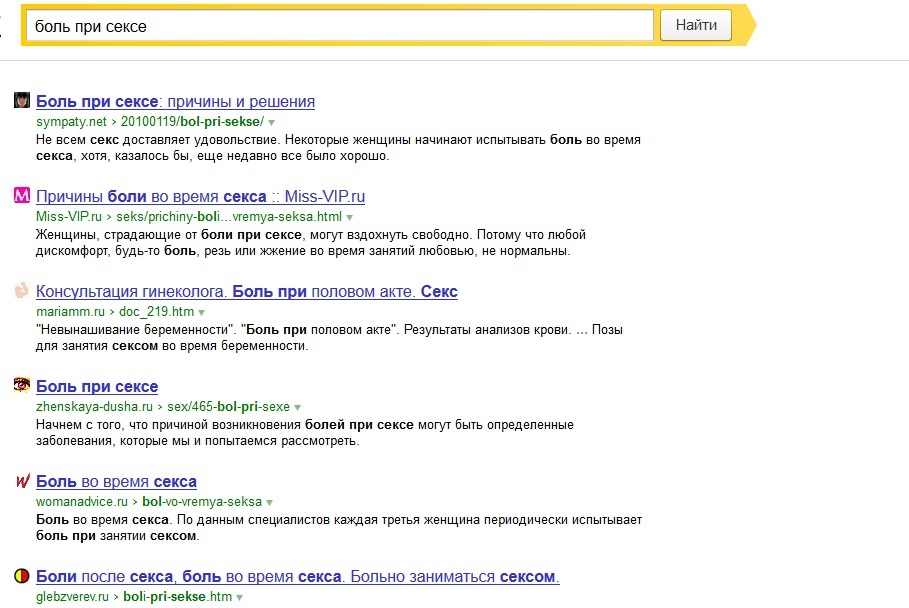Click the boli-pri-sekse.htm path link
The width and height of the screenshot is (909, 608).
[x=177, y=597]
